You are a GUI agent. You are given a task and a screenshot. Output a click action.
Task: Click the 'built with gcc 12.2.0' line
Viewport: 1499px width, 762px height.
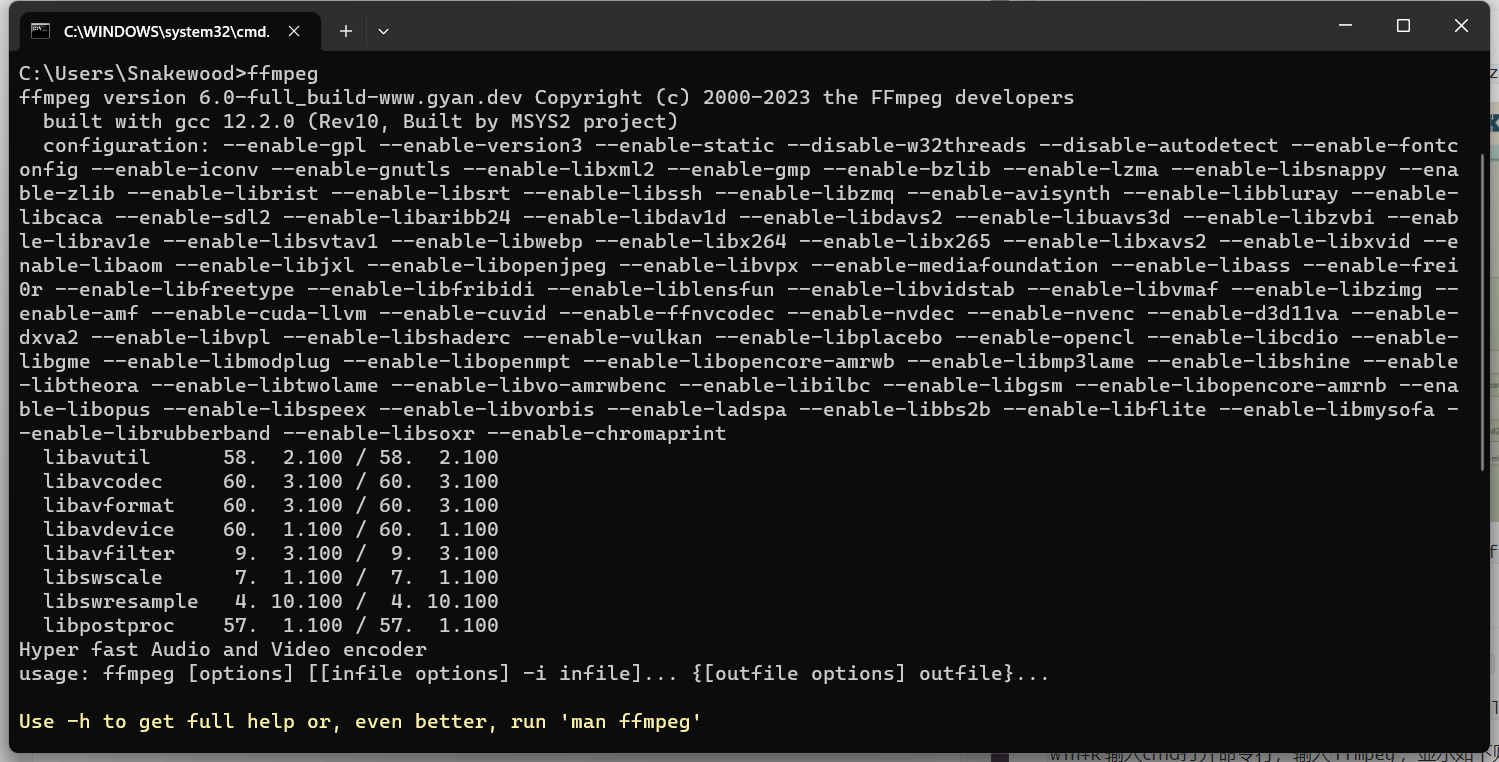361,122
